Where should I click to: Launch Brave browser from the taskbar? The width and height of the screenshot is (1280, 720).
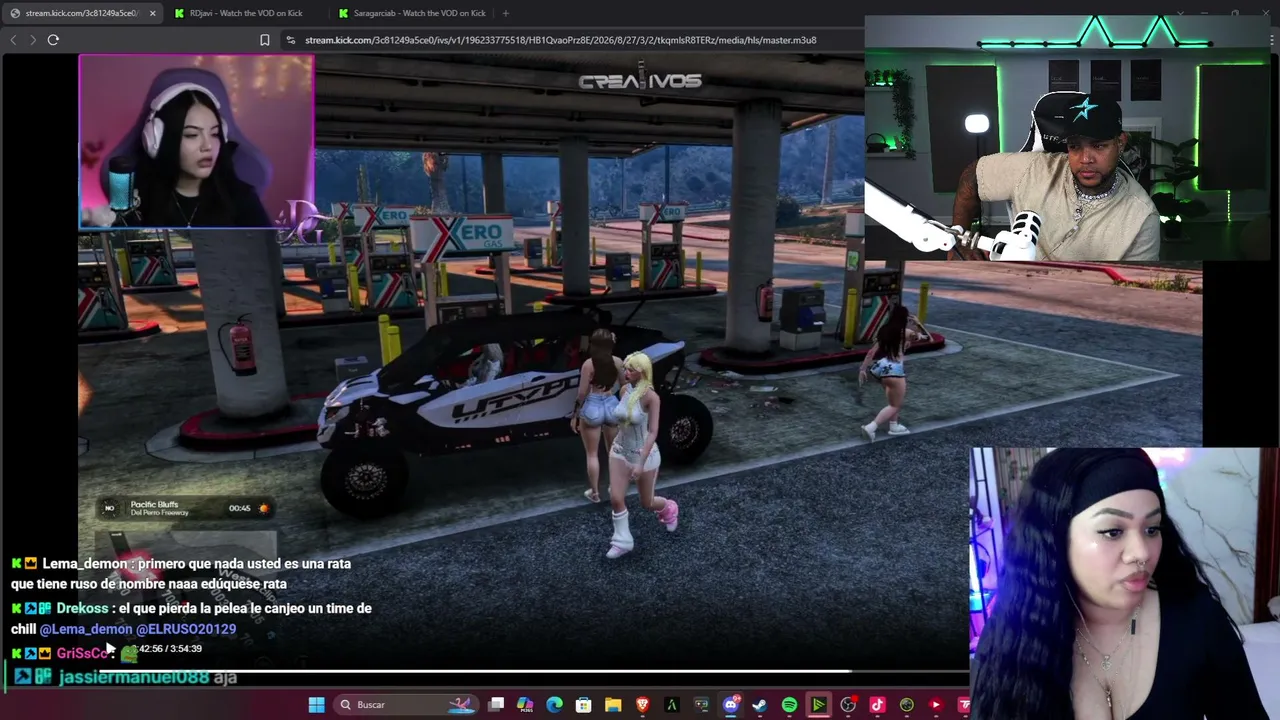point(642,705)
